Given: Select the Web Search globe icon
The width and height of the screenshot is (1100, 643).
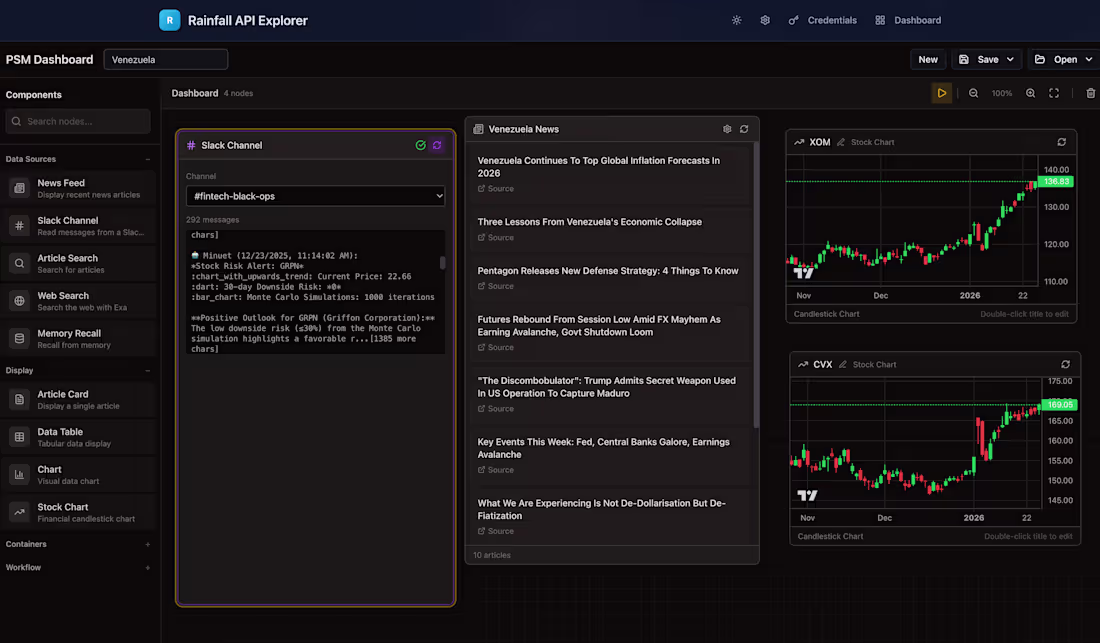Looking at the screenshot, I should point(20,301).
